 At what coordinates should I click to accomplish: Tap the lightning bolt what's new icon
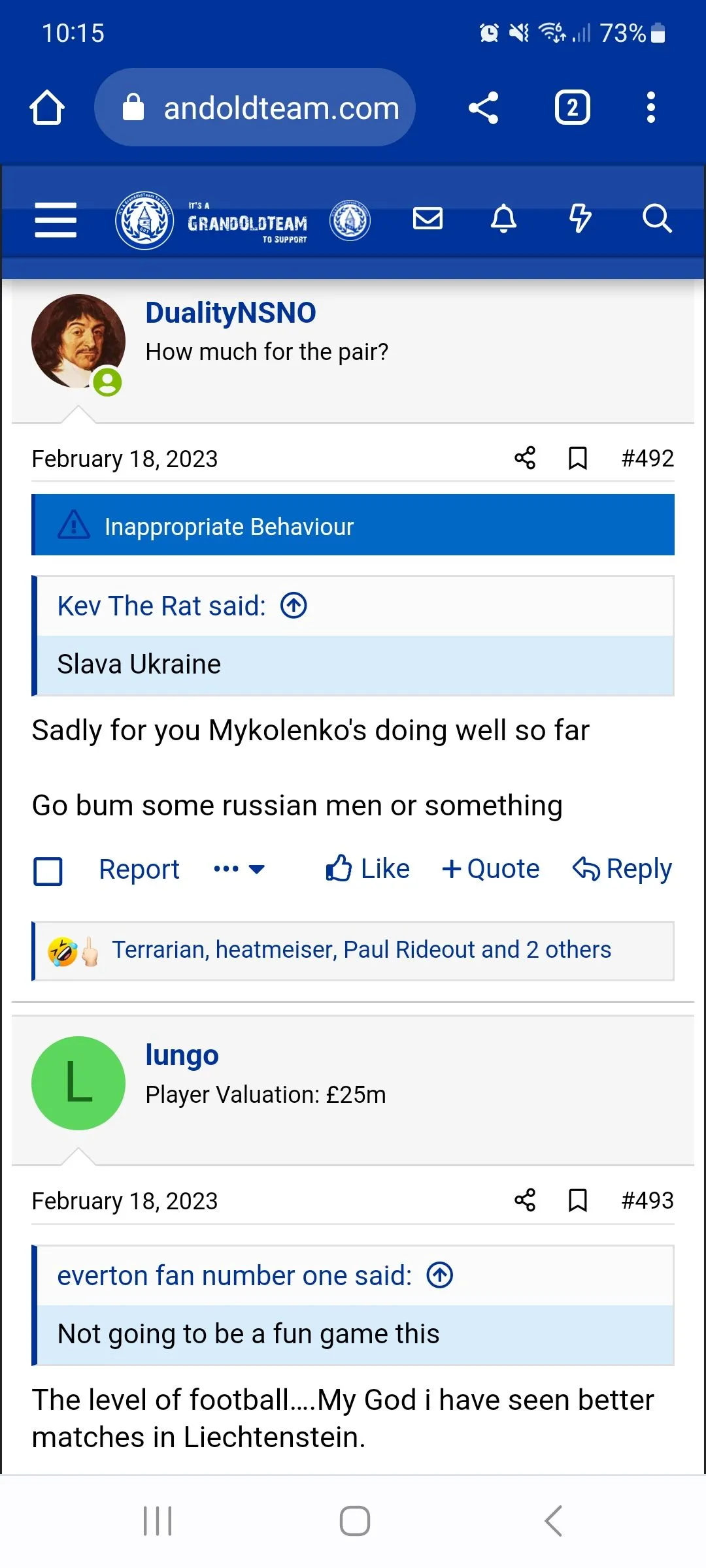pyautogui.click(x=580, y=218)
